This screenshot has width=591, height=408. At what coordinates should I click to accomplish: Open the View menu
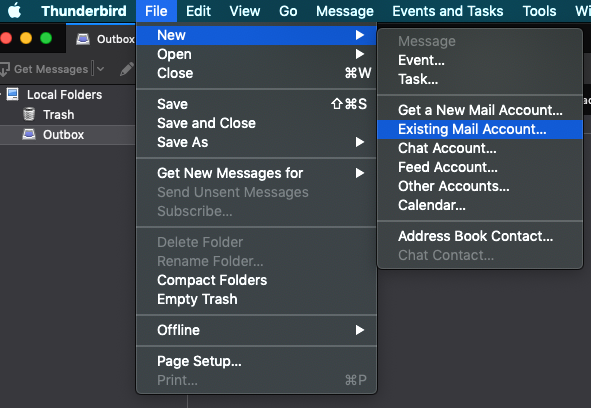[x=245, y=11]
